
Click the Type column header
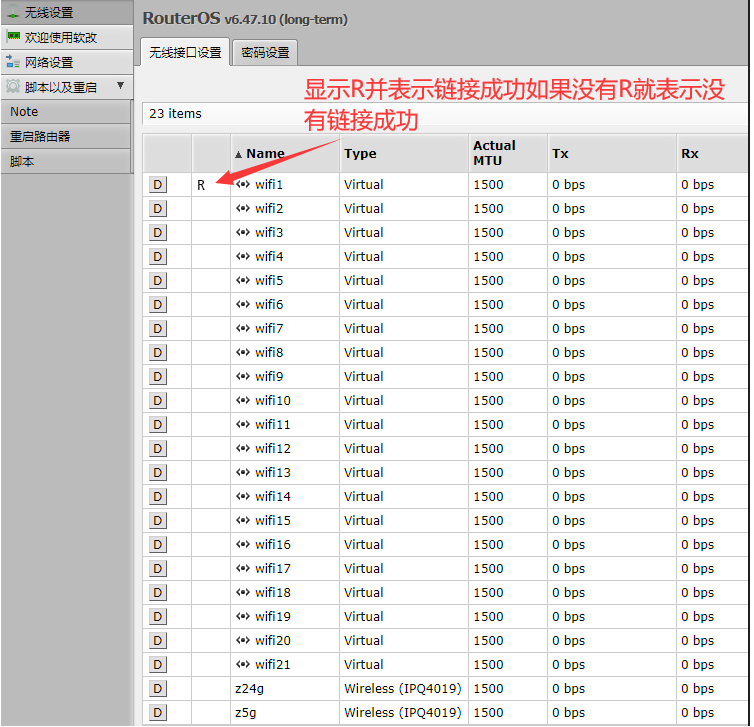click(x=403, y=153)
